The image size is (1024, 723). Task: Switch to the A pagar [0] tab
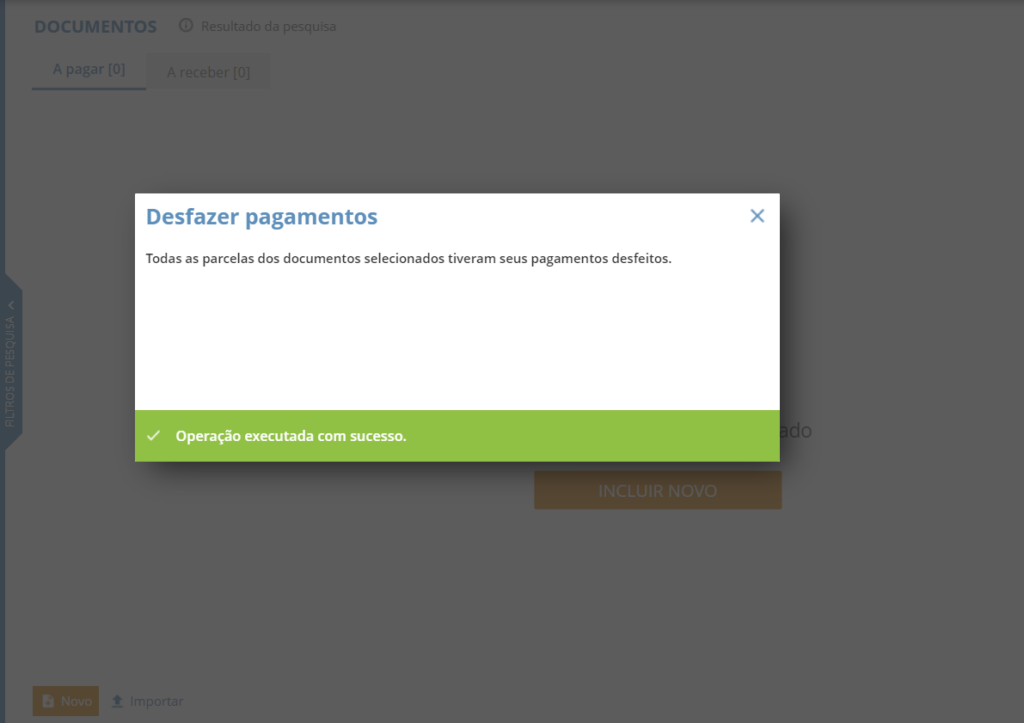coord(89,70)
